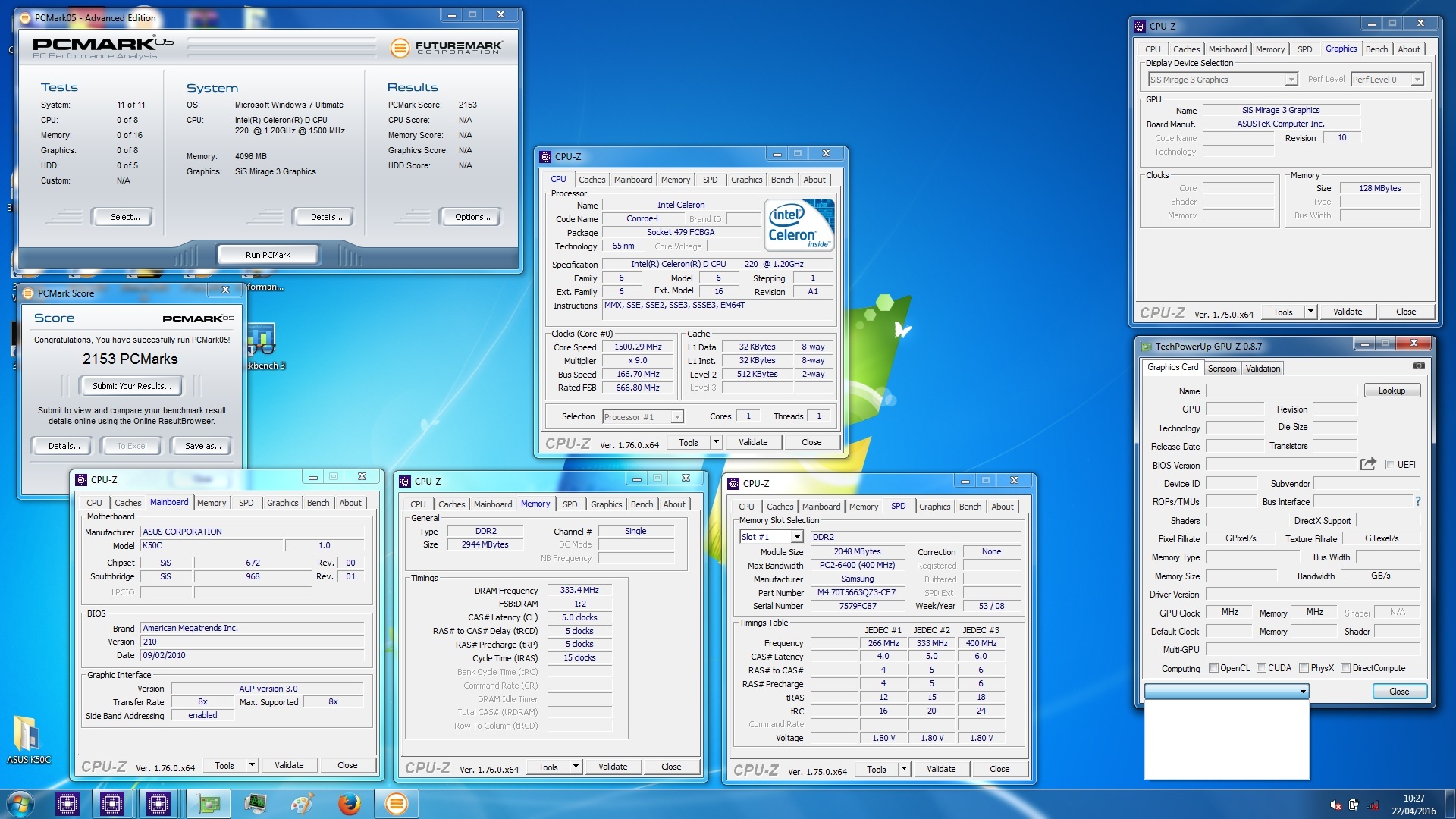Click the Futuremark logo in PCMark05
This screenshot has width=1456, height=819.
[446, 48]
